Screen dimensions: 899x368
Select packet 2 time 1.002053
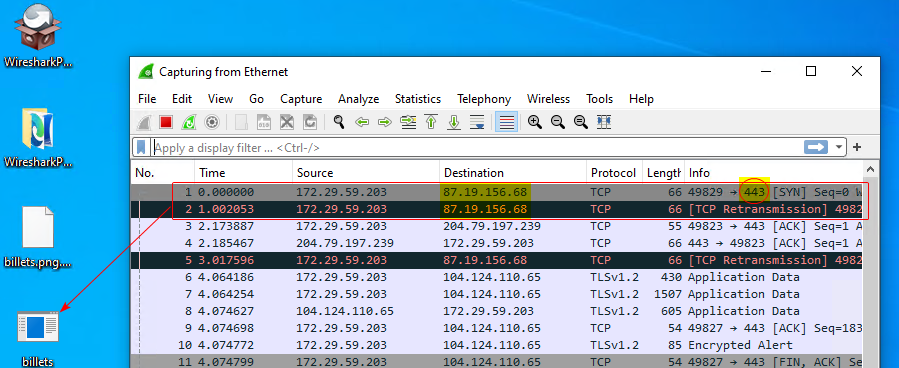click(x=226, y=209)
